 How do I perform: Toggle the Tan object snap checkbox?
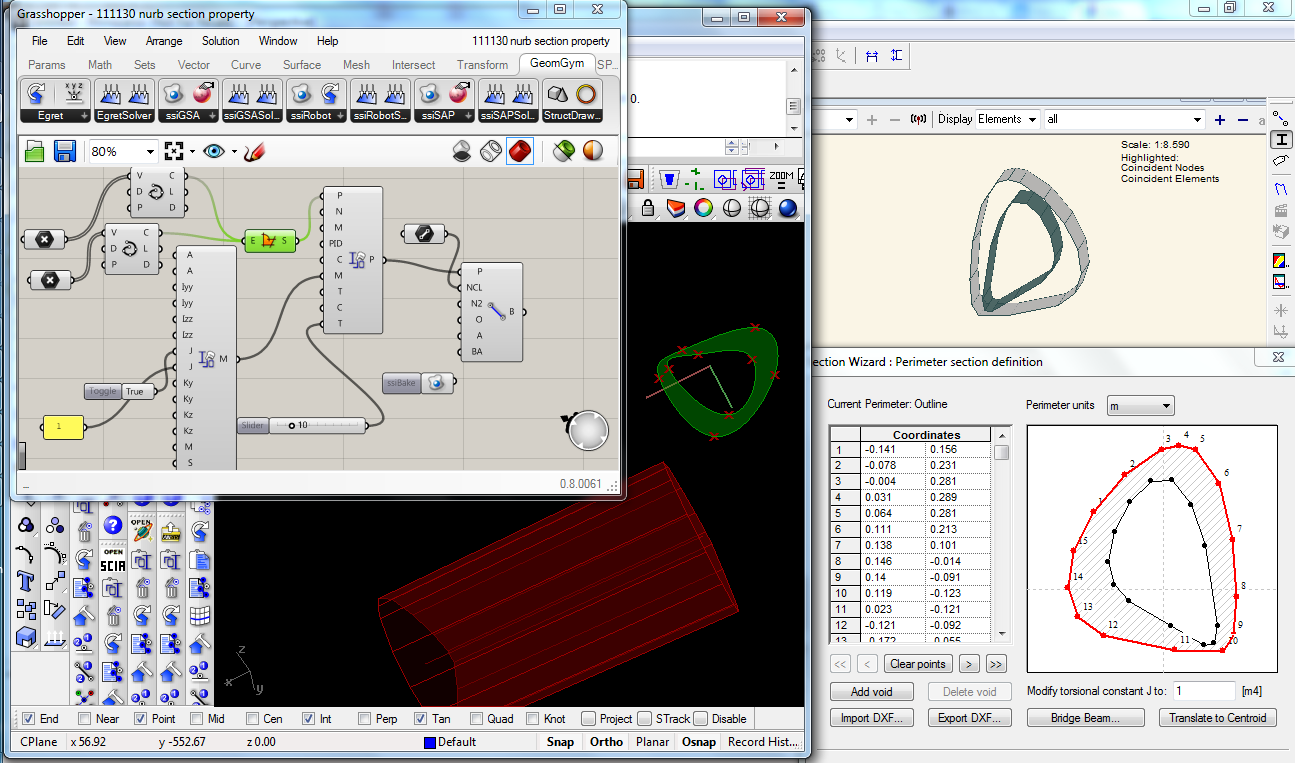pyautogui.click(x=421, y=718)
